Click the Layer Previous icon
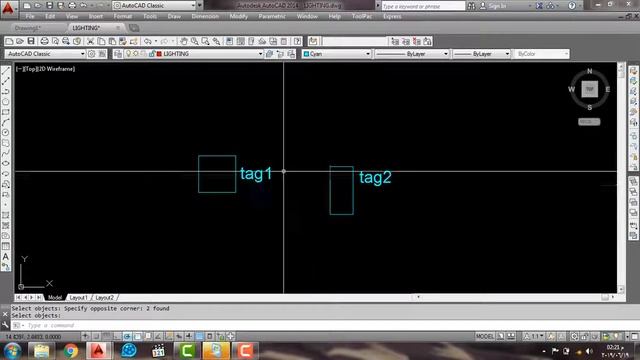Screen dimensions: 640x360 pos(280,54)
